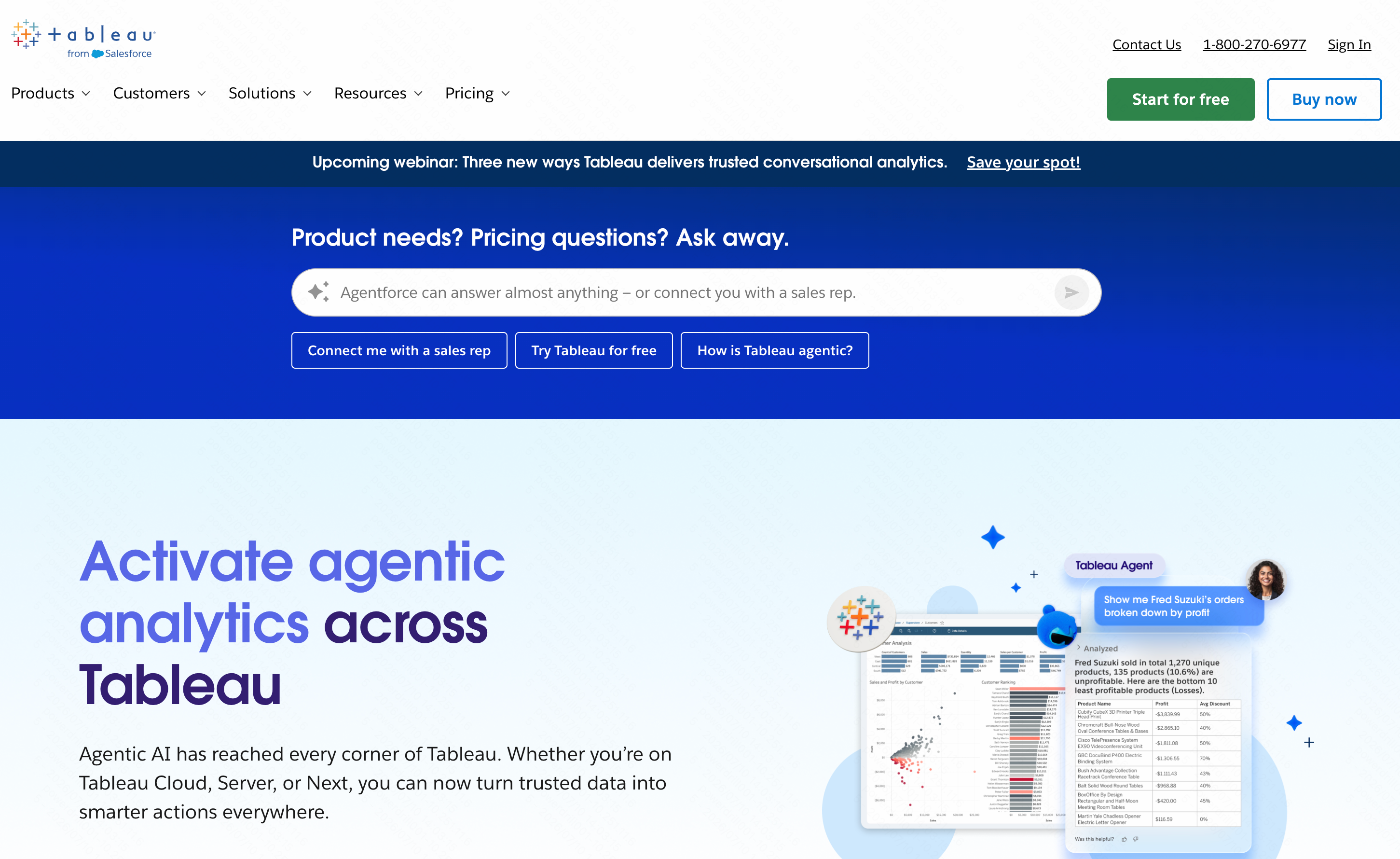
Task: Expand the Resources navigation menu
Action: pos(378,93)
